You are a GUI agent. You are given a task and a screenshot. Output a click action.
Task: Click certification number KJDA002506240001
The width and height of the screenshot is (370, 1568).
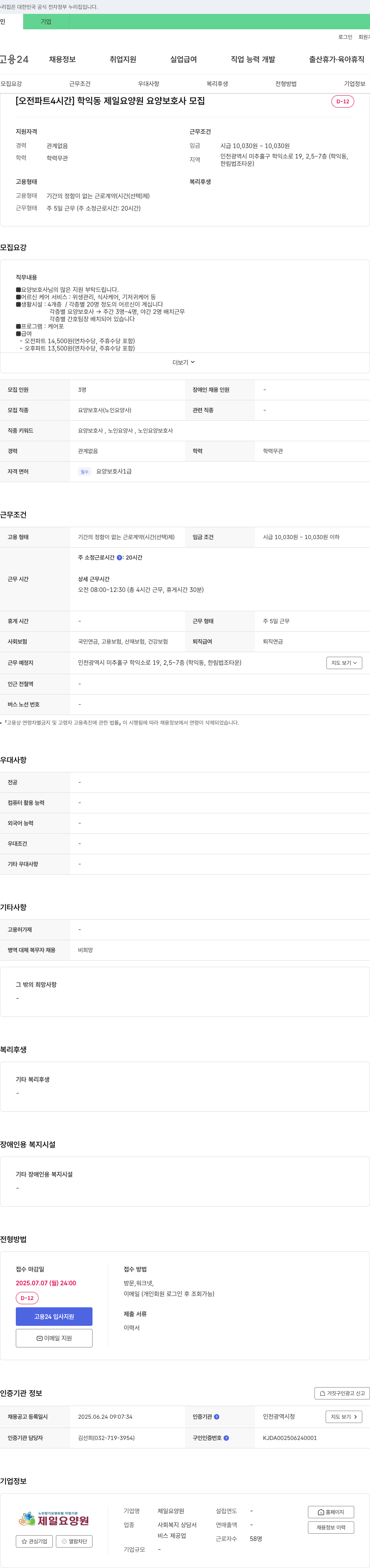(290, 1438)
